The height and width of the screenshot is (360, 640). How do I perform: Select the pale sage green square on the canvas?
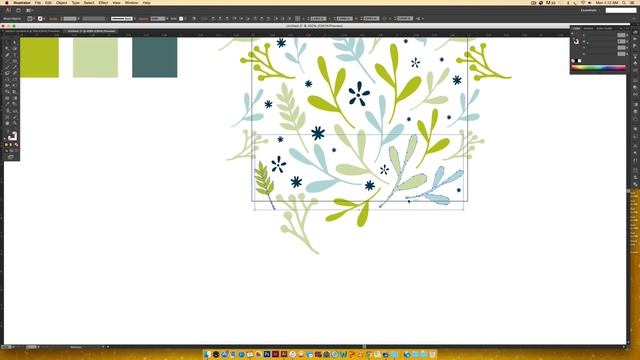[x=96, y=58]
